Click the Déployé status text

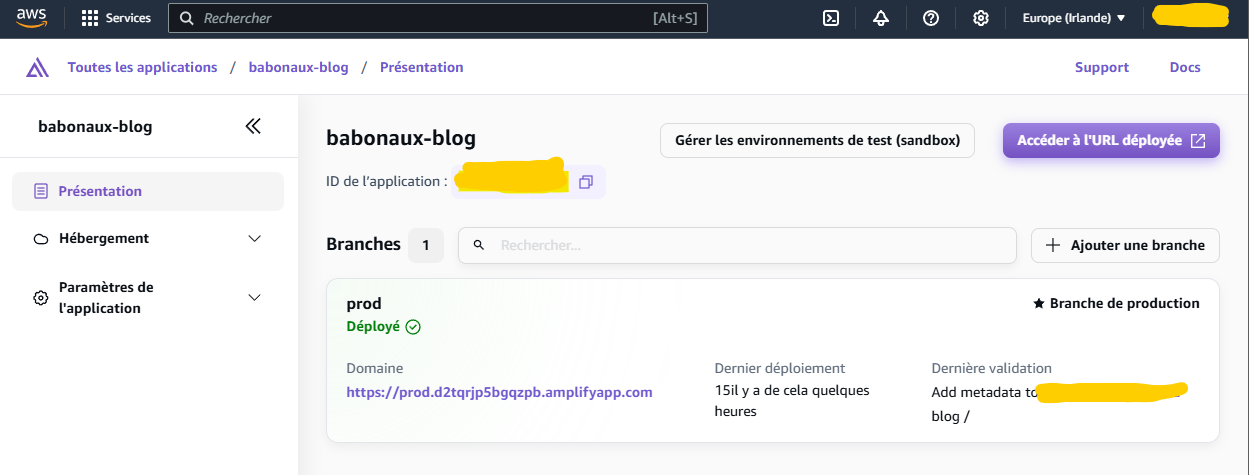coord(373,326)
